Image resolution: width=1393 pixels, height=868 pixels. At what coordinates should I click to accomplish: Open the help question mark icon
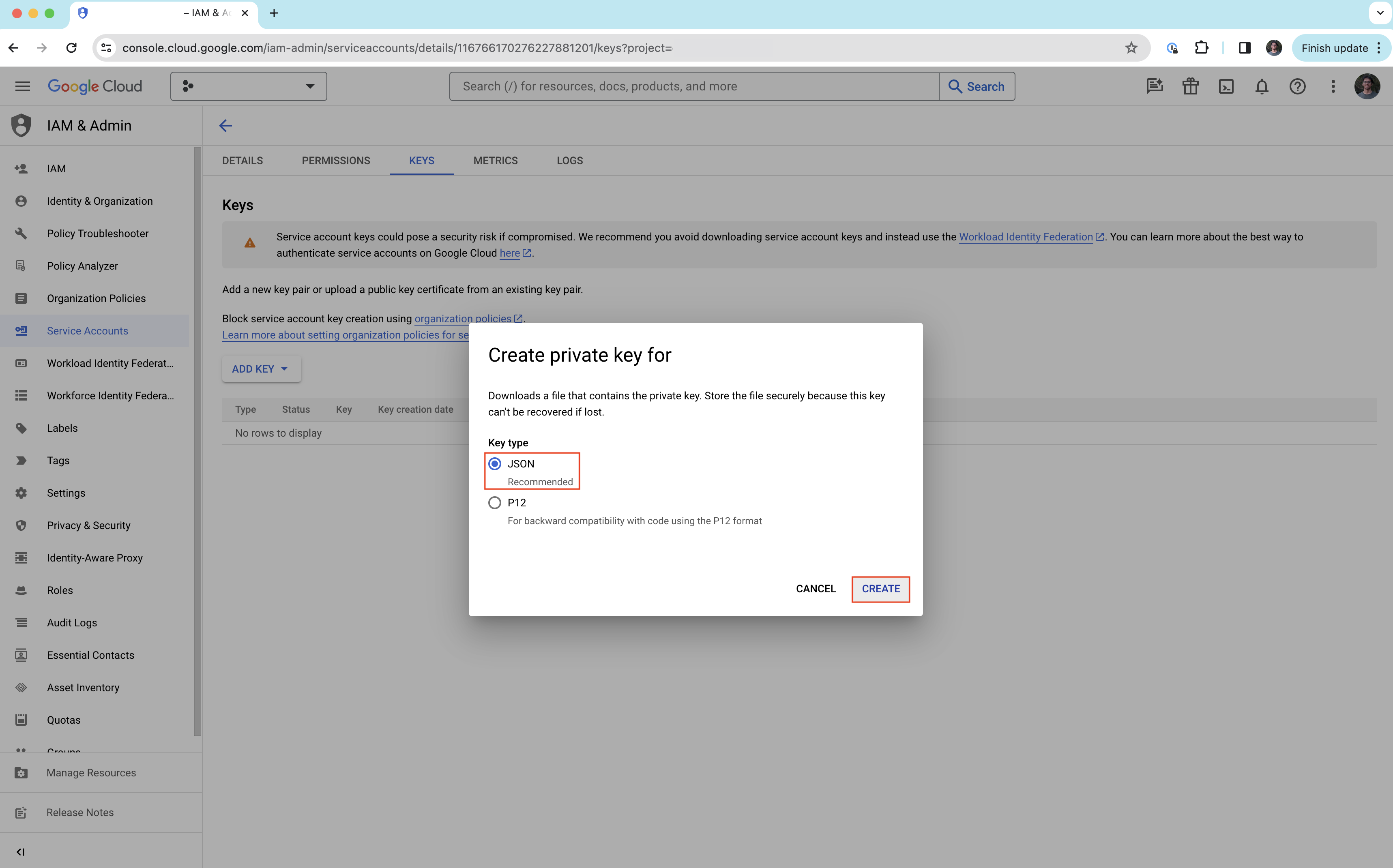(1297, 86)
